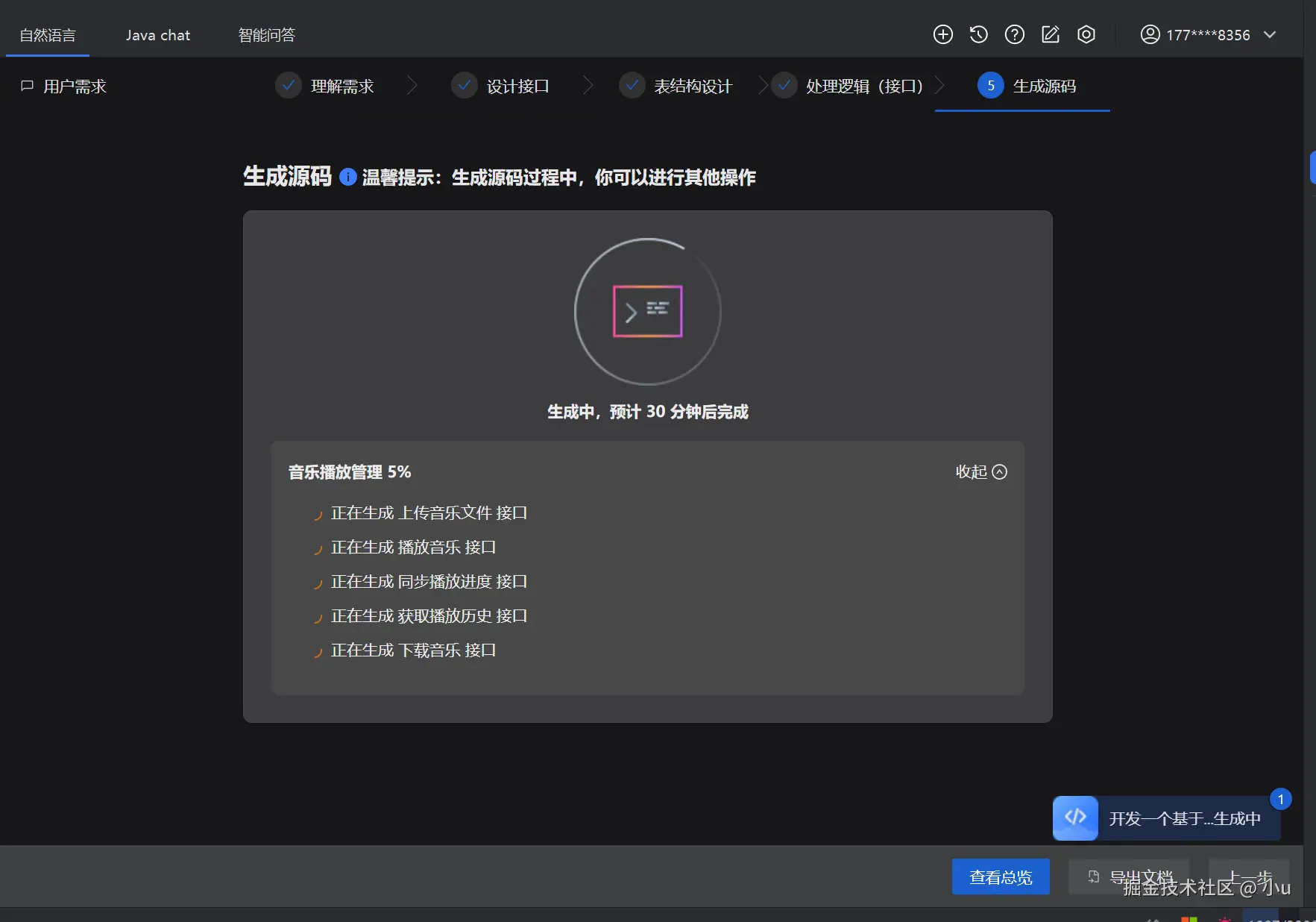Screen dimensions: 1316x922
Task: Collapse the list with 收起
Action: [981, 471]
